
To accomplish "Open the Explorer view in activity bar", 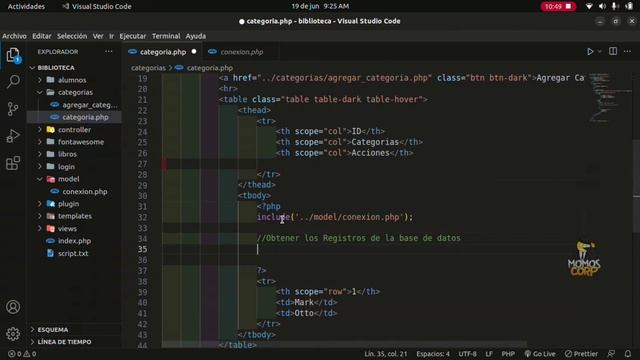I will point(13,55).
